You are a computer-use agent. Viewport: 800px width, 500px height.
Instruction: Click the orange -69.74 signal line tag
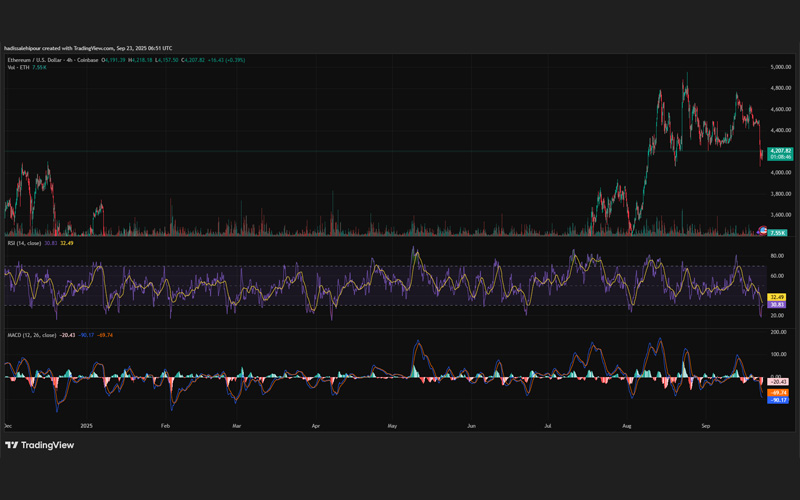pos(778,393)
